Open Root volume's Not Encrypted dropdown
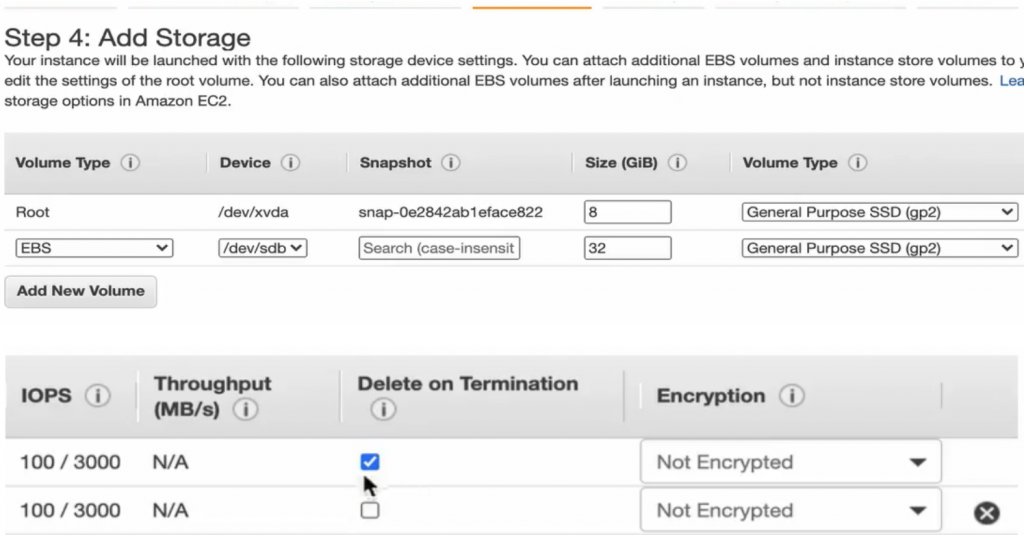Screen dimensions: 1024x535 click(x=790, y=462)
